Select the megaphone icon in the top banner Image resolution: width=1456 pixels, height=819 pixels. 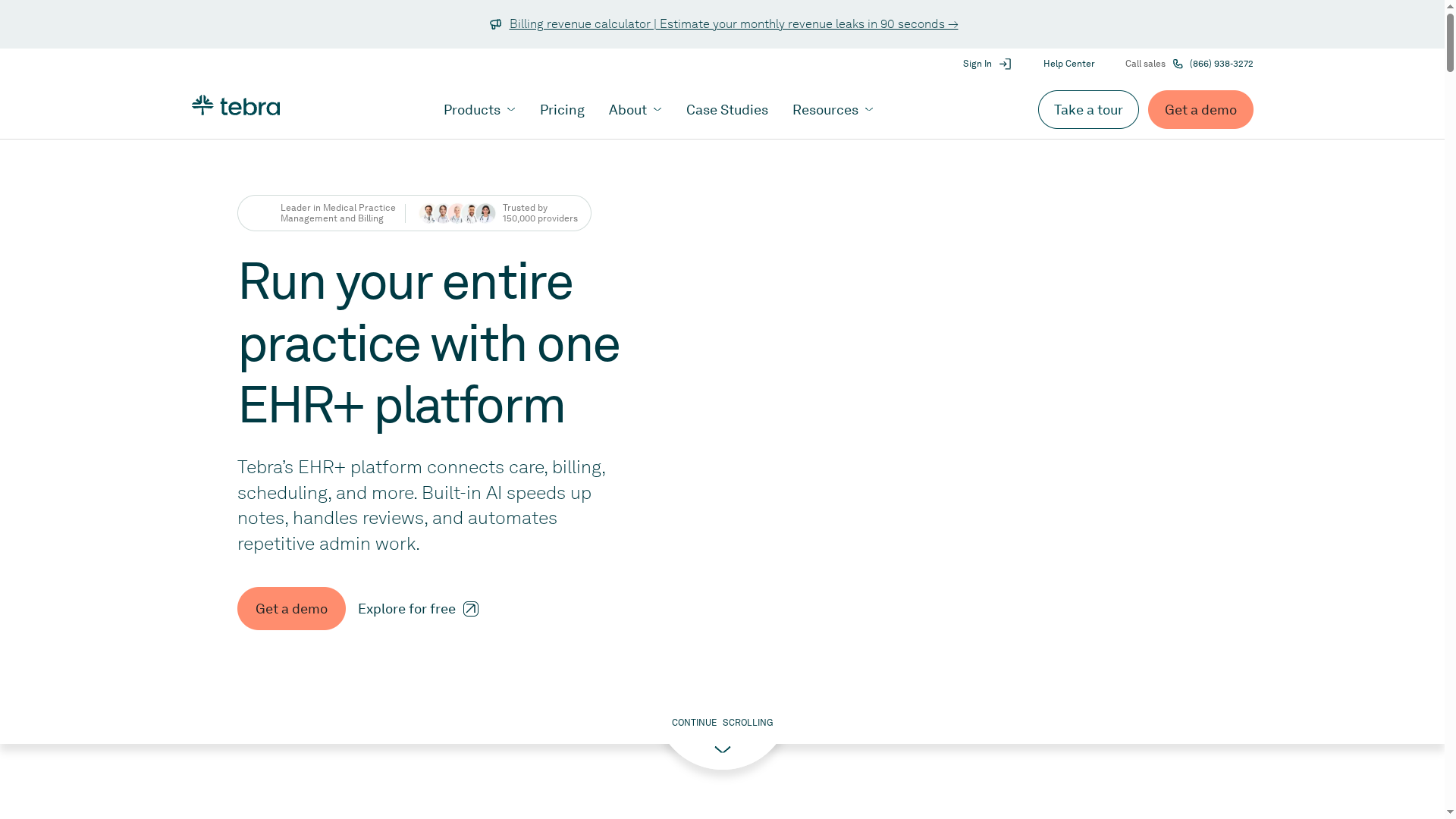click(x=496, y=24)
